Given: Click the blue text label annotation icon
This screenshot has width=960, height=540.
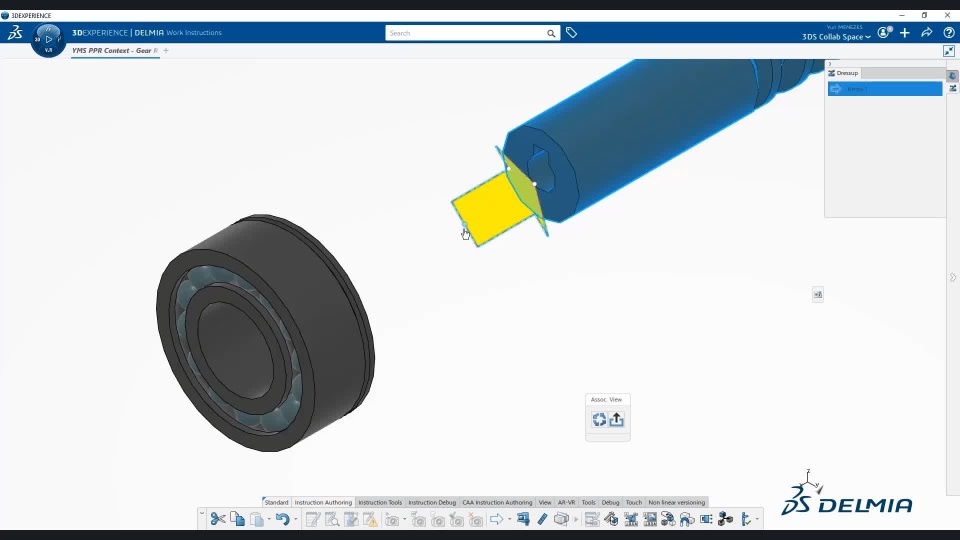Looking at the screenshot, I should (523, 519).
